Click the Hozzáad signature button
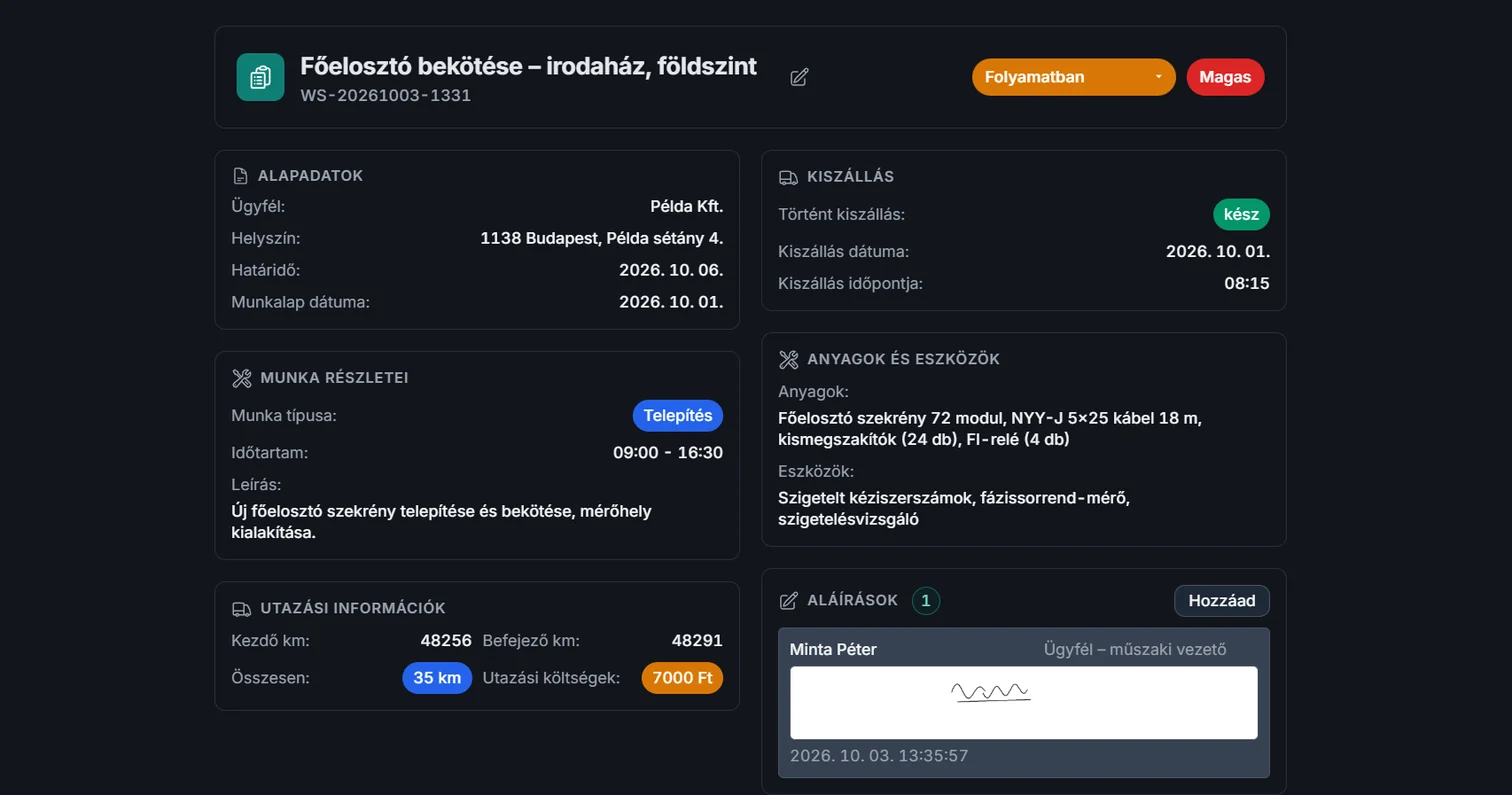This screenshot has width=1512, height=795. (1221, 601)
